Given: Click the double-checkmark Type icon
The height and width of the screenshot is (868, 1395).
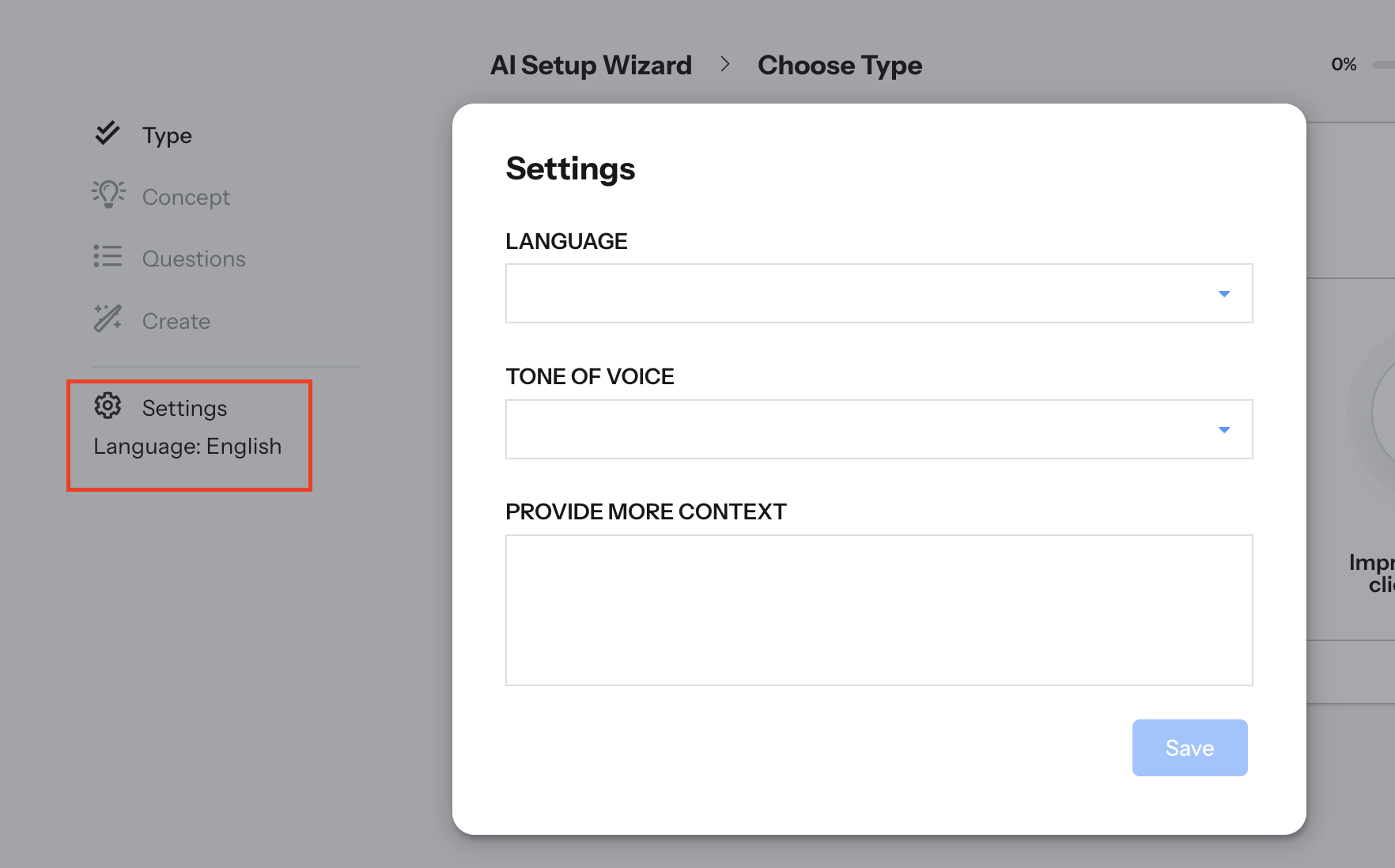Looking at the screenshot, I should (108, 134).
